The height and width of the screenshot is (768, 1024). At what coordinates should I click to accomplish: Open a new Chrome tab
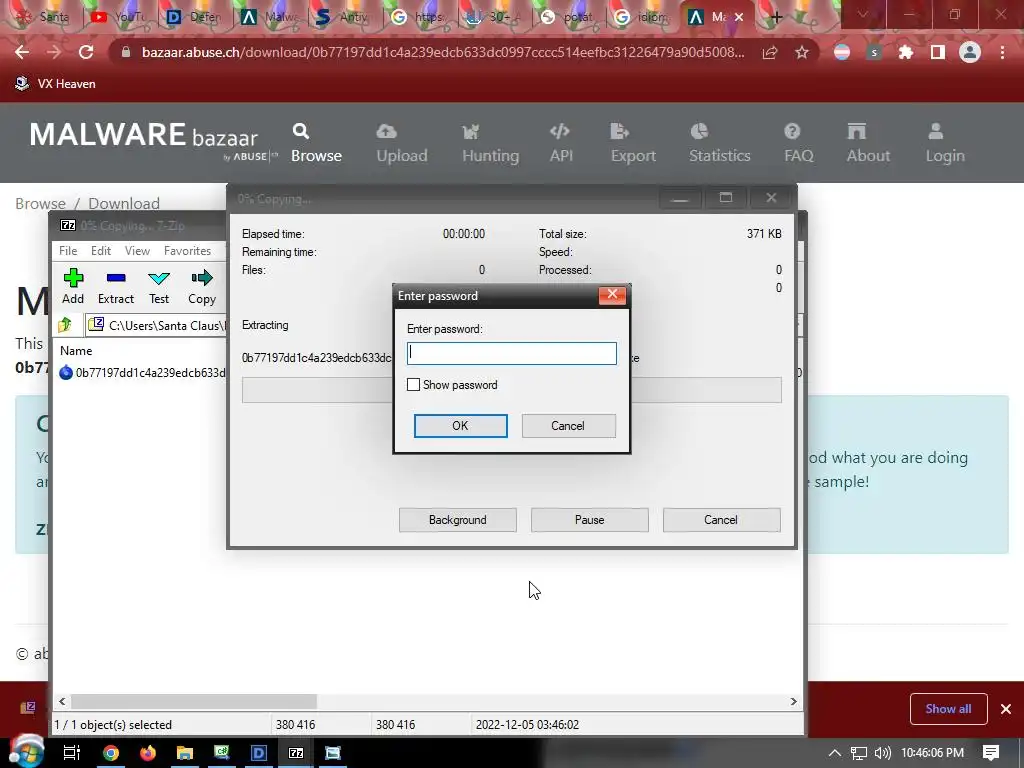(x=776, y=17)
